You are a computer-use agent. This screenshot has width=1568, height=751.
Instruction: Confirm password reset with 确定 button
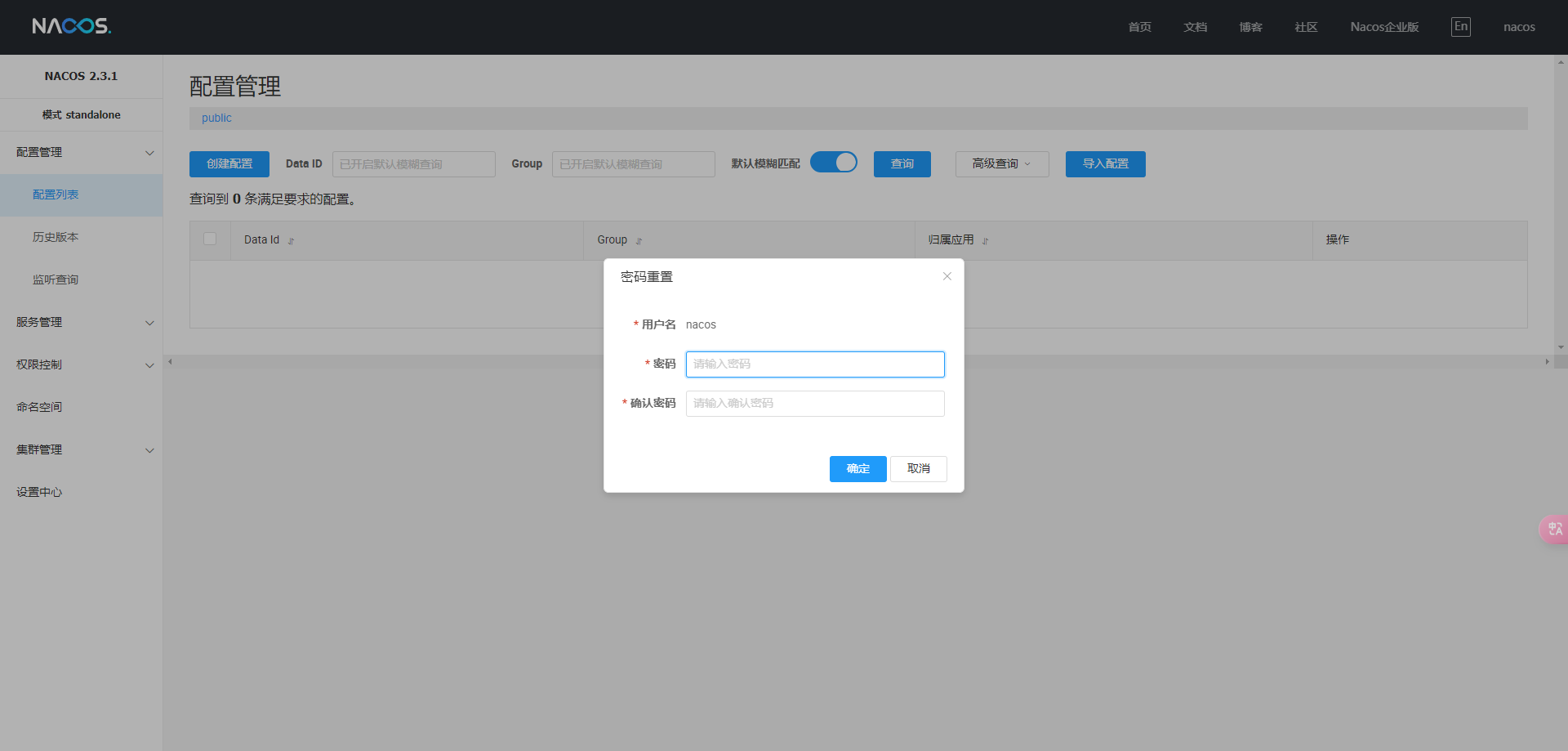pos(857,469)
